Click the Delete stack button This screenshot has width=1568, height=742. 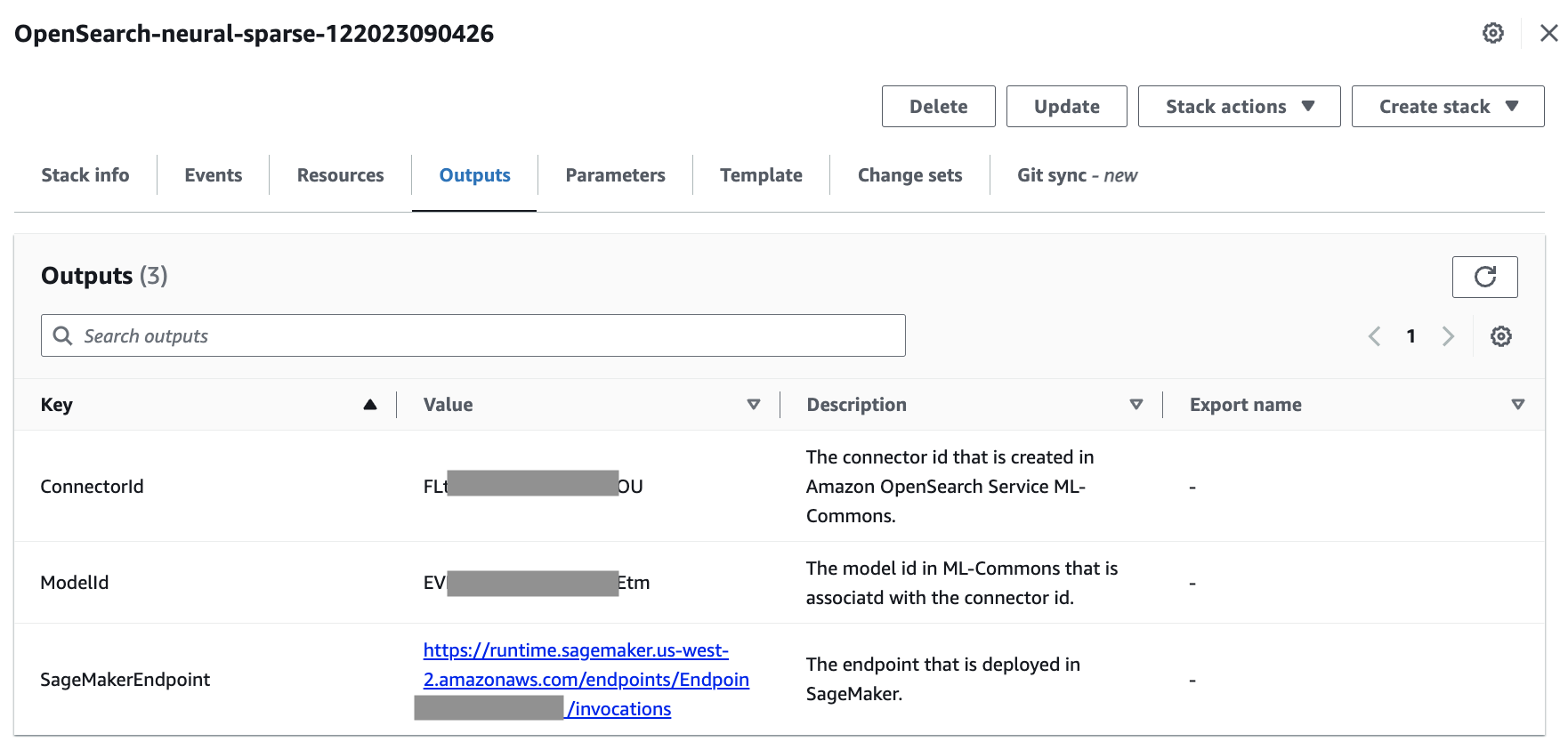tap(939, 107)
